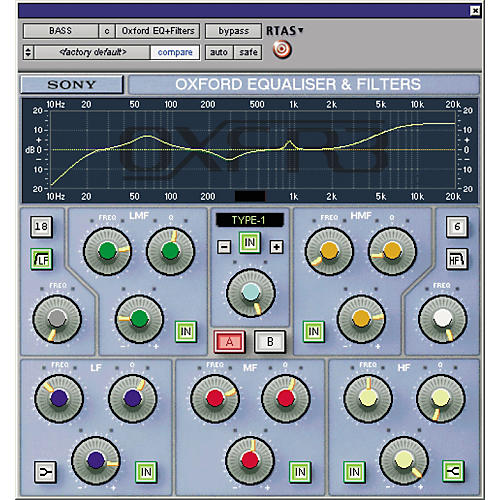500x500 pixels.
Task: Open the factory default preset menu
Action: [x=92, y=52]
